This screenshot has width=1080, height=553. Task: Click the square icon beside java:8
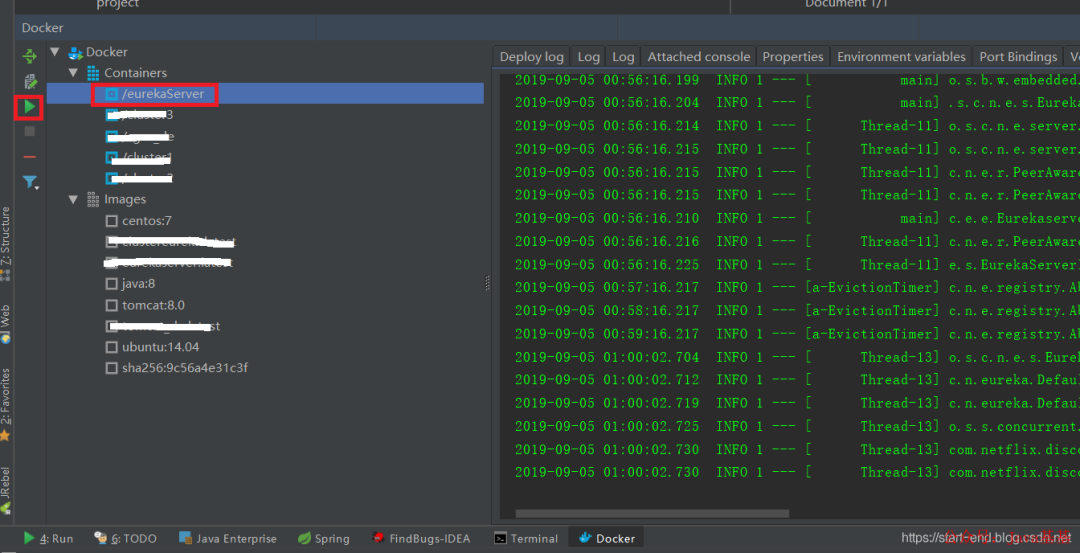click(x=112, y=284)
